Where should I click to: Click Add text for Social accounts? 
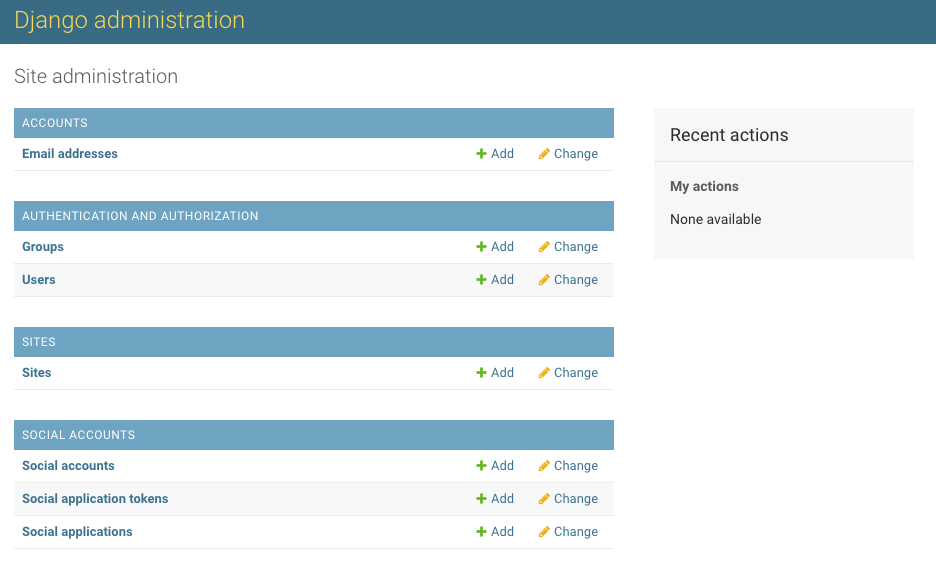(503, 466)
